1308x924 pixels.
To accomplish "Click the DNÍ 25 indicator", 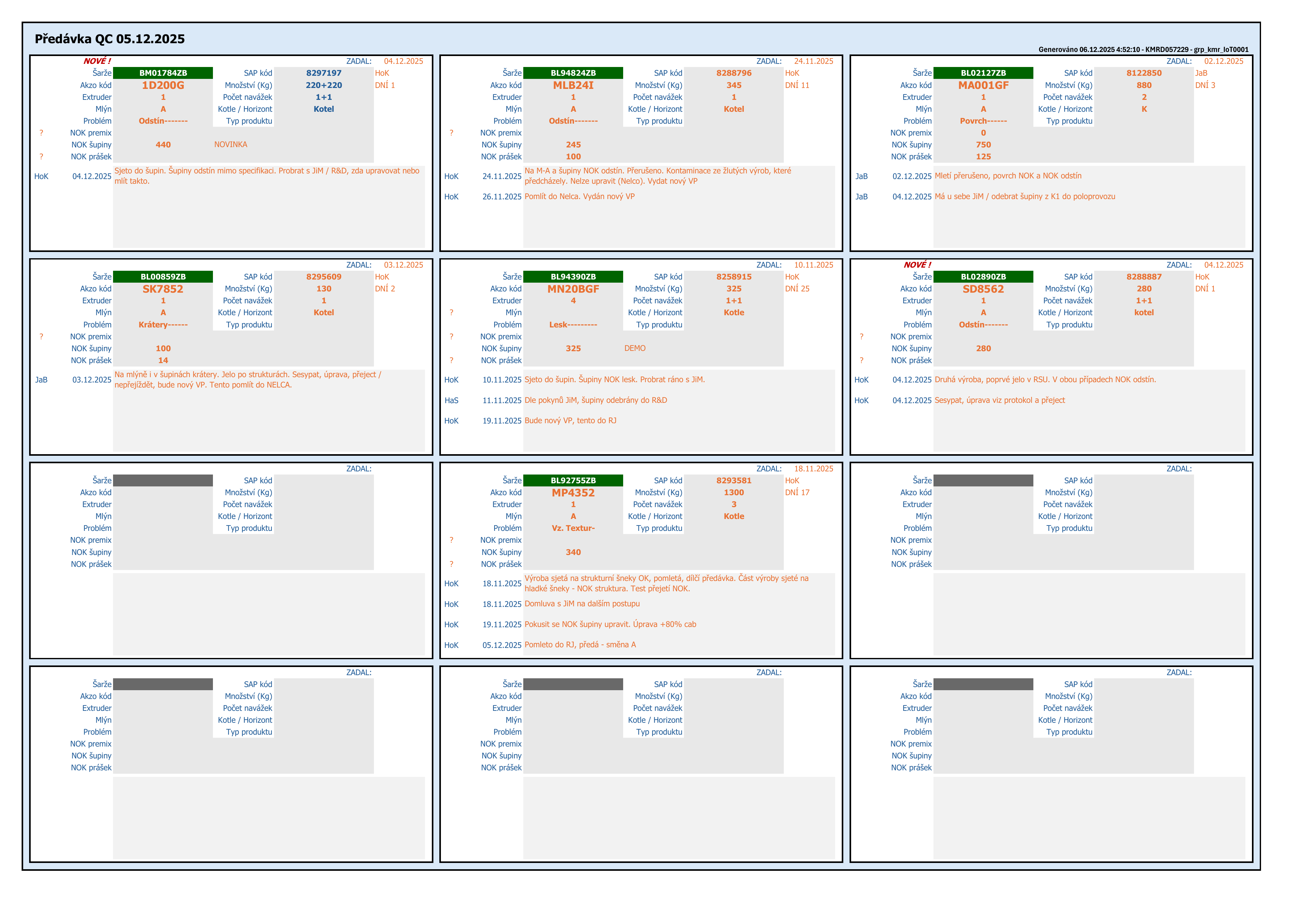I will [797, 289].
